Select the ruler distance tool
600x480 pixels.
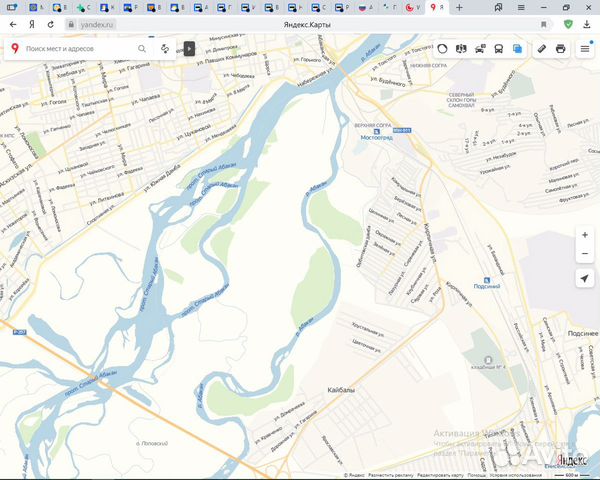pos(541,49)
